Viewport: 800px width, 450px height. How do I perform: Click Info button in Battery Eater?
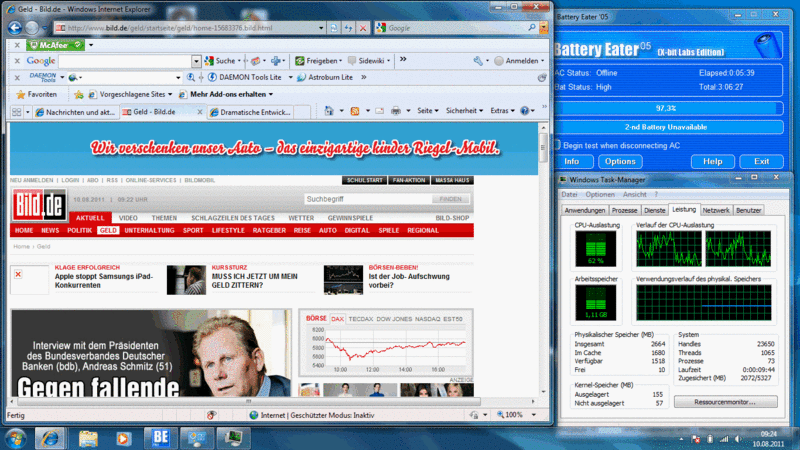pyautogui.click(x=571, y=161)
